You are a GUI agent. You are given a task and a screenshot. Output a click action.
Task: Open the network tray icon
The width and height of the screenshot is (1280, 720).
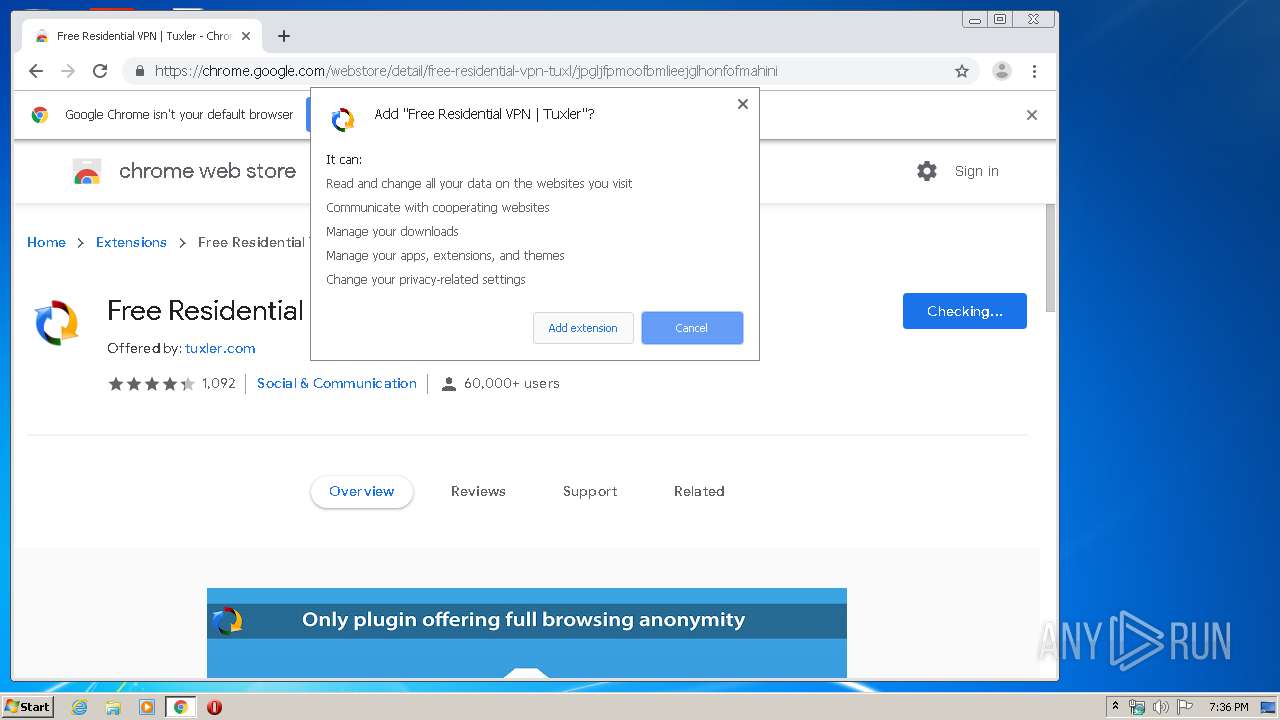1137,707
